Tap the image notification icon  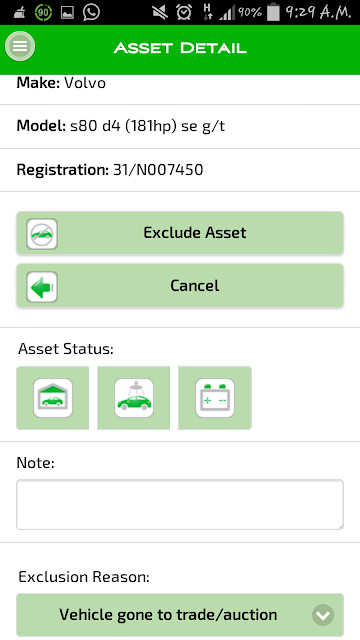pos(67,13)
